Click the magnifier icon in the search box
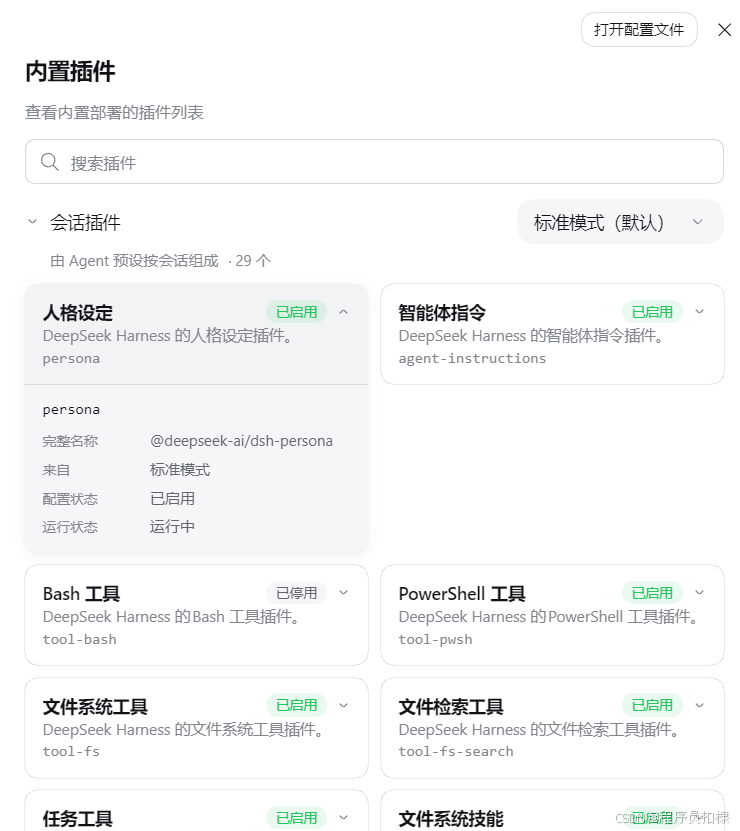This screenshot has height=831, width=740. [50, 162]
